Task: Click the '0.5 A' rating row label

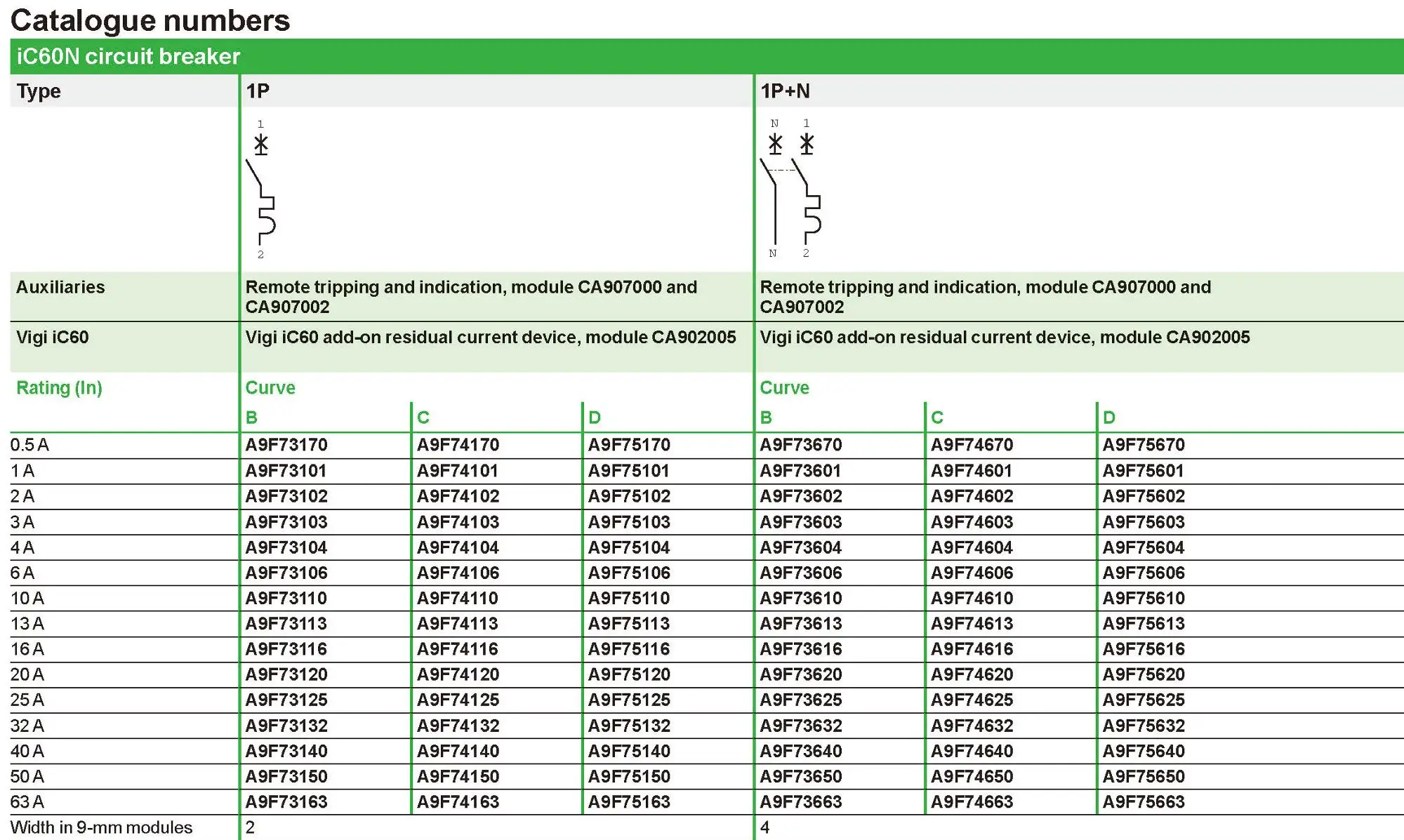Action: coord(29,445)
